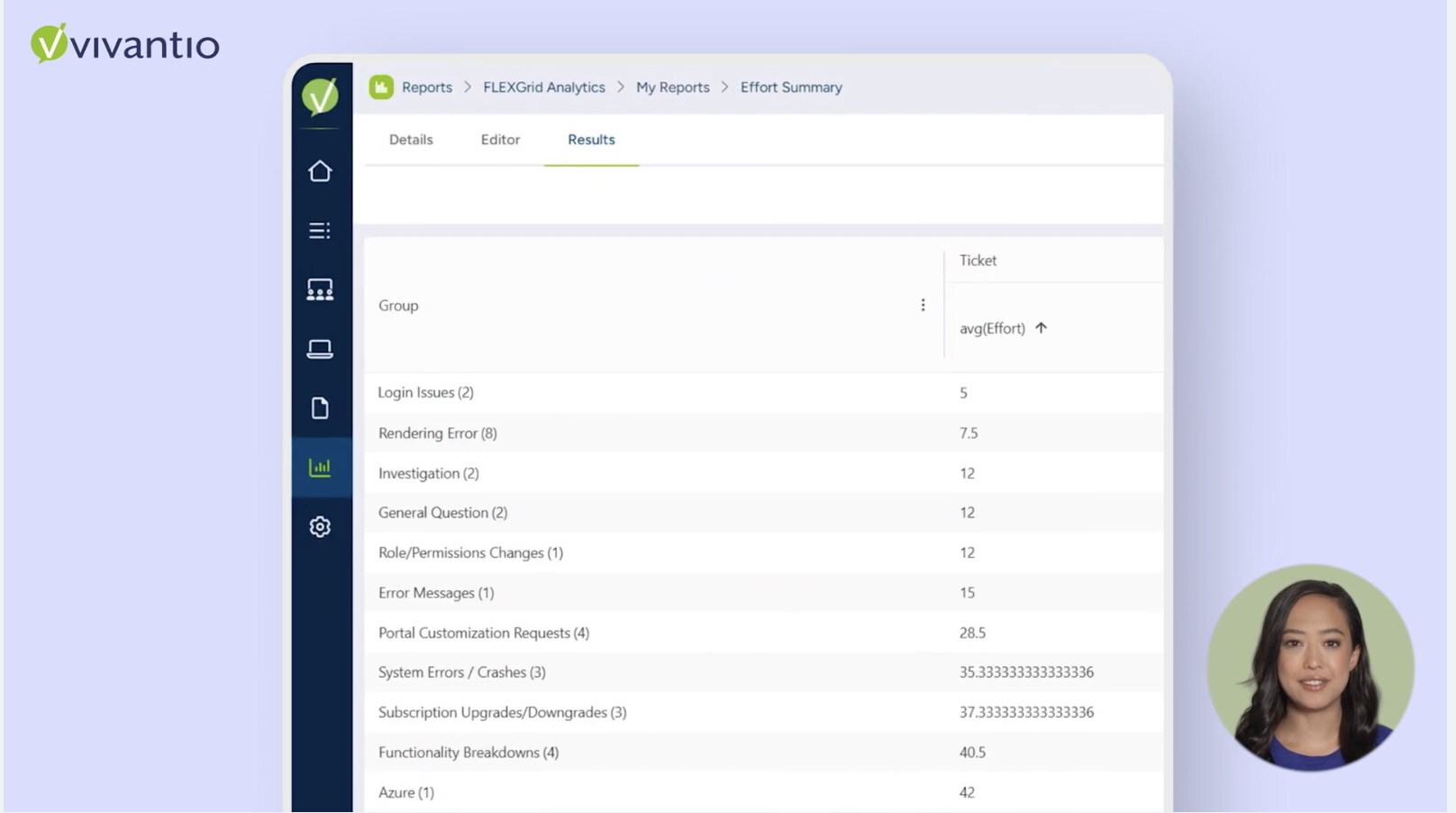Open the Home icon in sidebar
Image resolution: width=1456 pixels, height=813 pixels.
coord(320,171)
